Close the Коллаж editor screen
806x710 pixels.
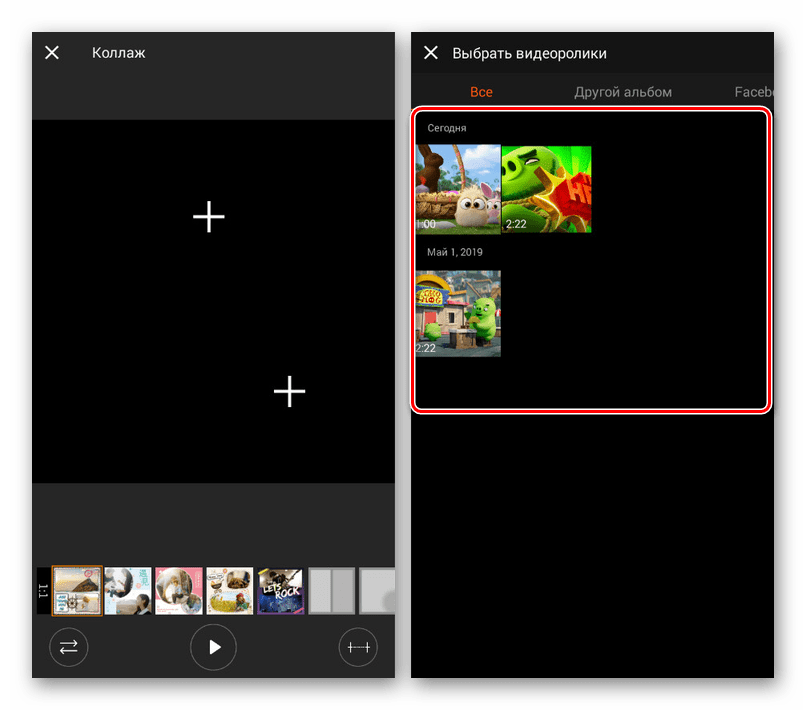[x=52, y=52]
